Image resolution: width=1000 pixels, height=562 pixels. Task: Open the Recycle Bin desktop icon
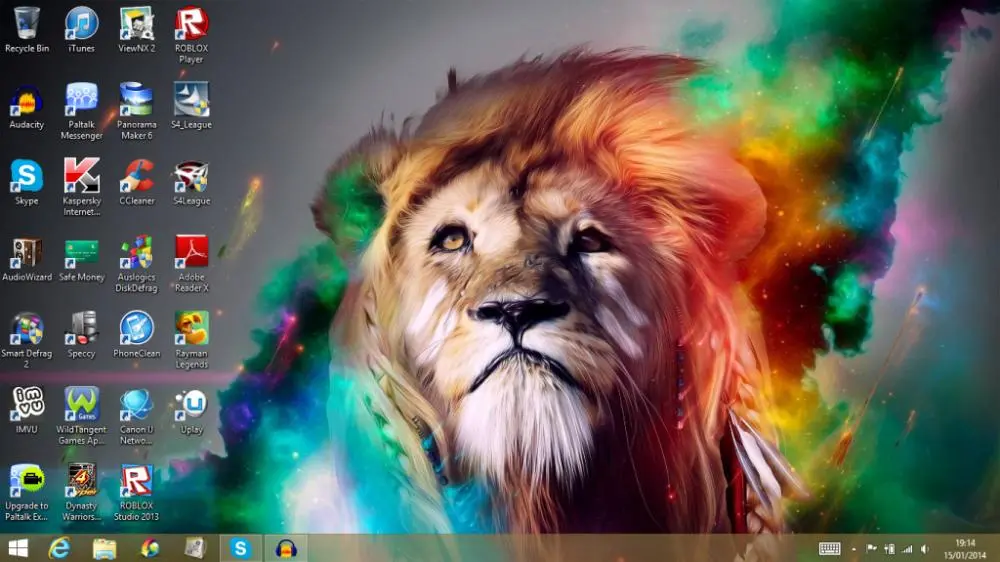pyautogui.click(x=27, y=30)
